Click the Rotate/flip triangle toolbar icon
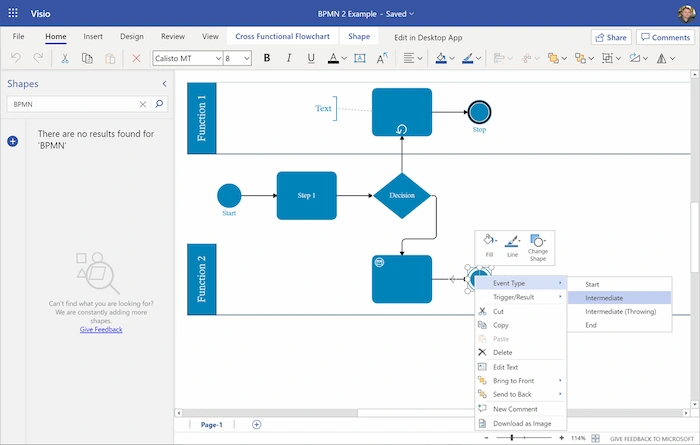This screenshot has height=445, width=700. coord(662,58)
